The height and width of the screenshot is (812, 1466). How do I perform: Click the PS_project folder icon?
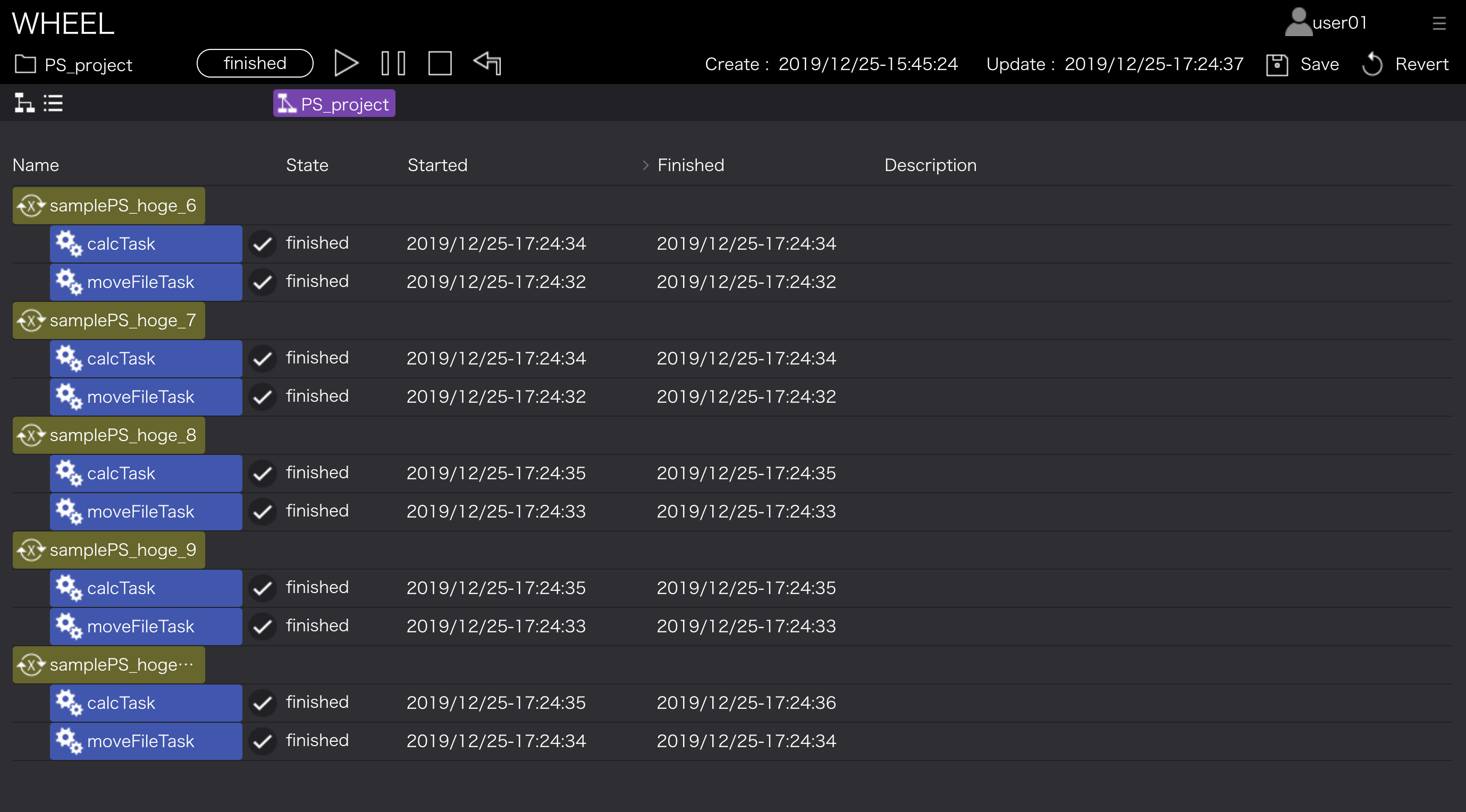25,64
